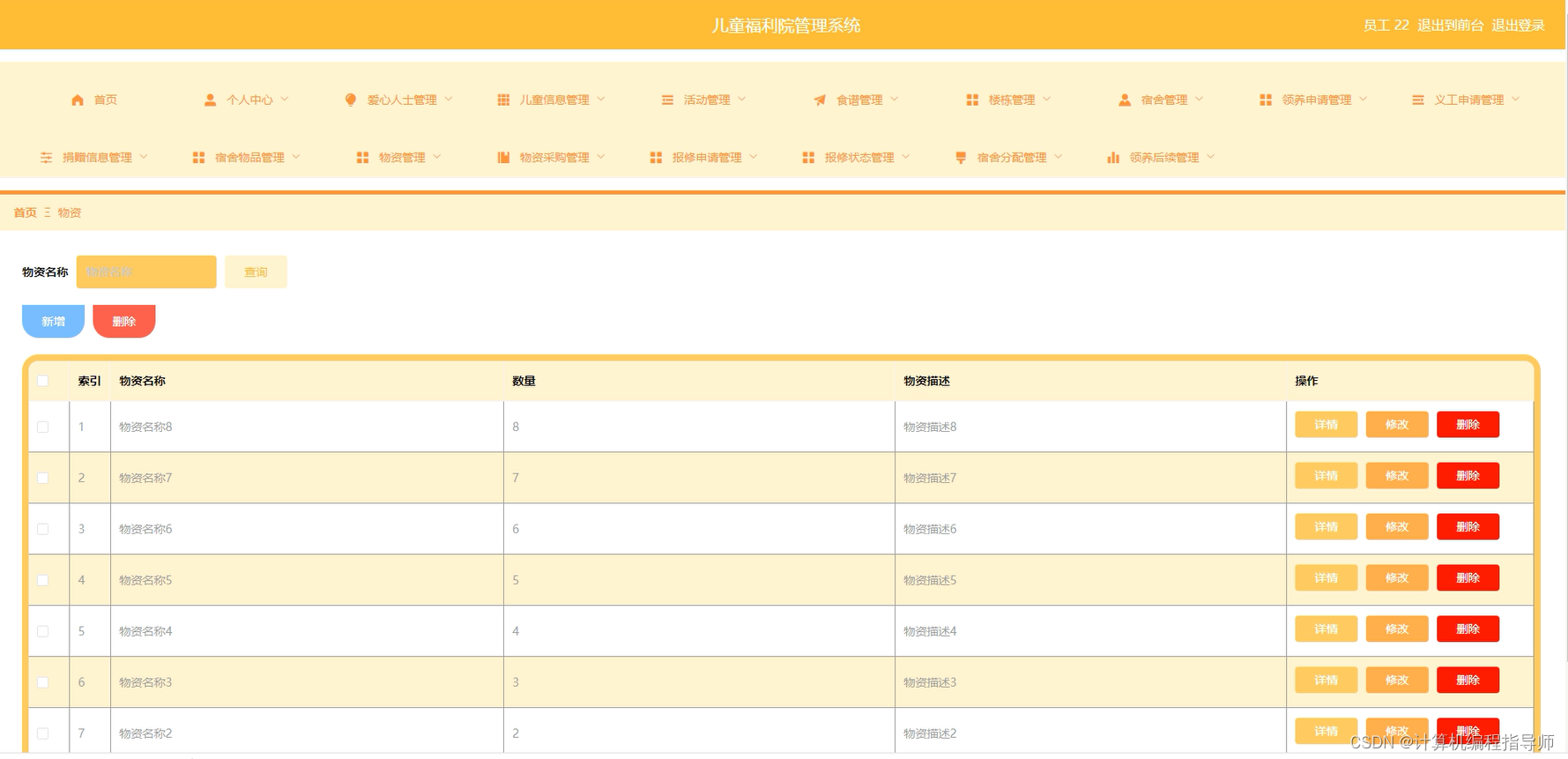Click the sliders icon beside 捐赠信息管理
This screenshot has width=1568, height=759.
click(46, 157)
